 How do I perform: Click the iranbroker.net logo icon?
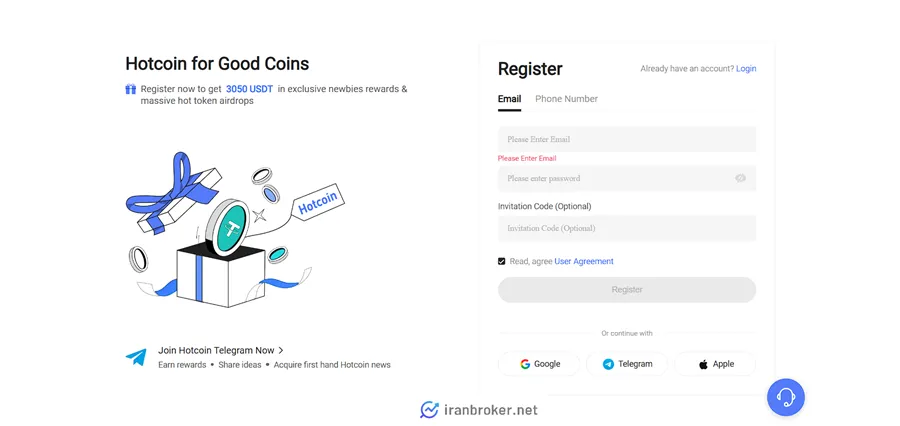click(x=429, y=410)
